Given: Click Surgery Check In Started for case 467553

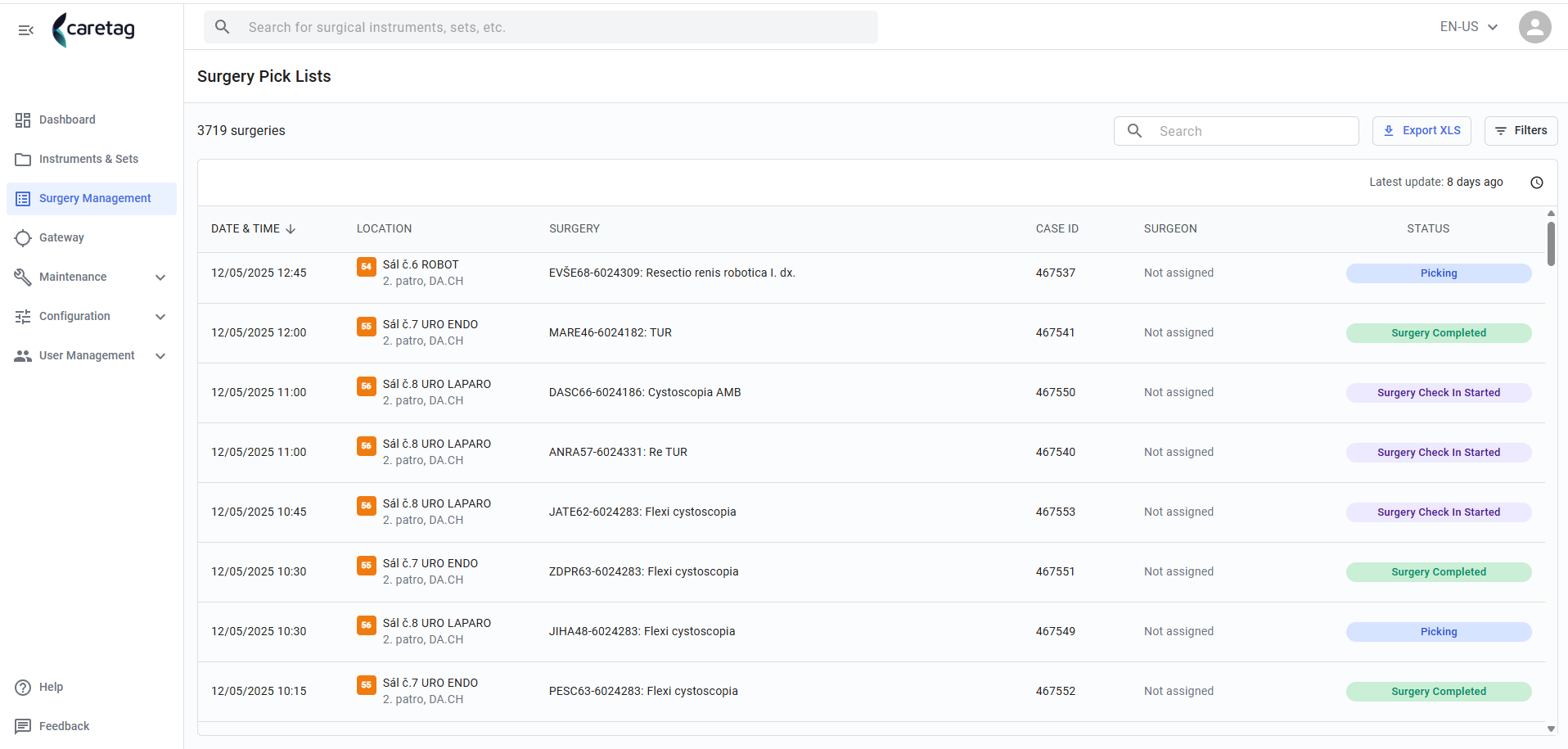Looking at the screenshot, I should (1439, 512).
